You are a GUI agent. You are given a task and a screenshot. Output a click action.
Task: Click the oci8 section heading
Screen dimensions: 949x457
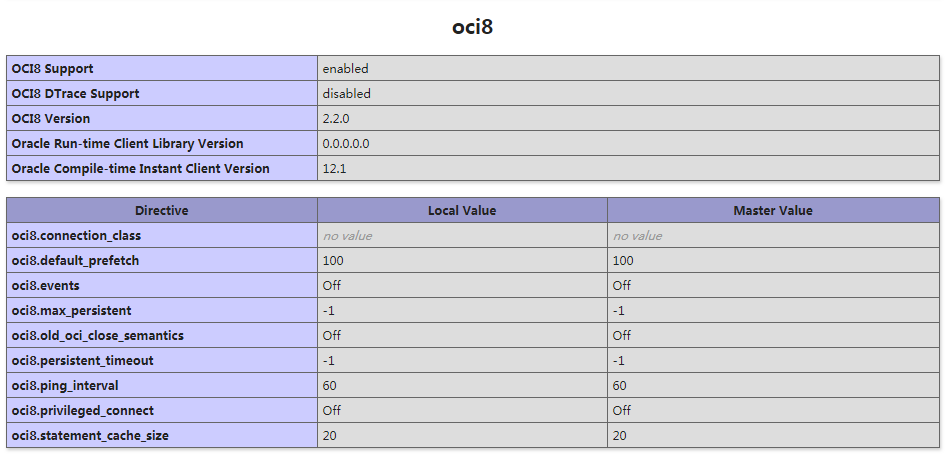pyautogui.click(x=472, y=27)
